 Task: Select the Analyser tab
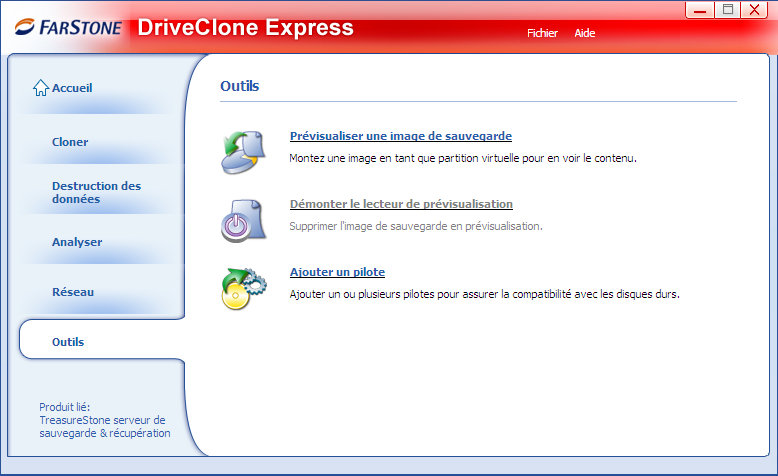(77, 242)
